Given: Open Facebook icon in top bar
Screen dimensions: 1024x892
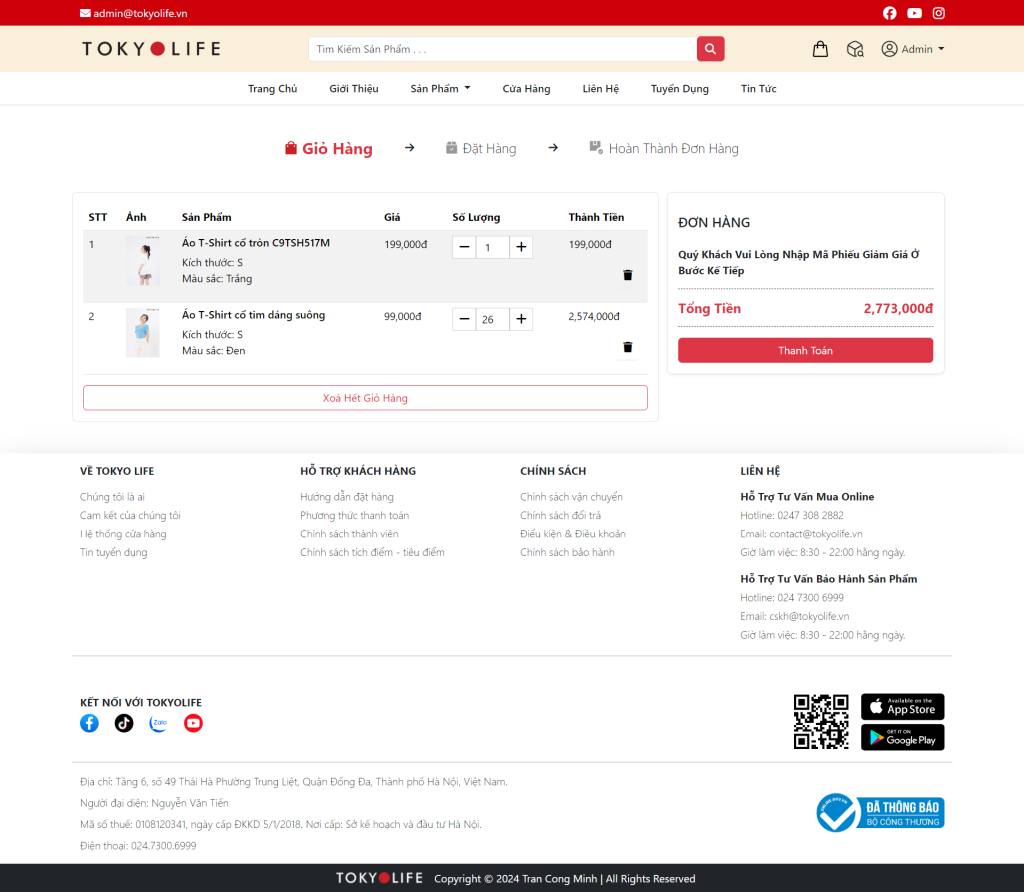Looking at the screenshot, I should (890, 13).
